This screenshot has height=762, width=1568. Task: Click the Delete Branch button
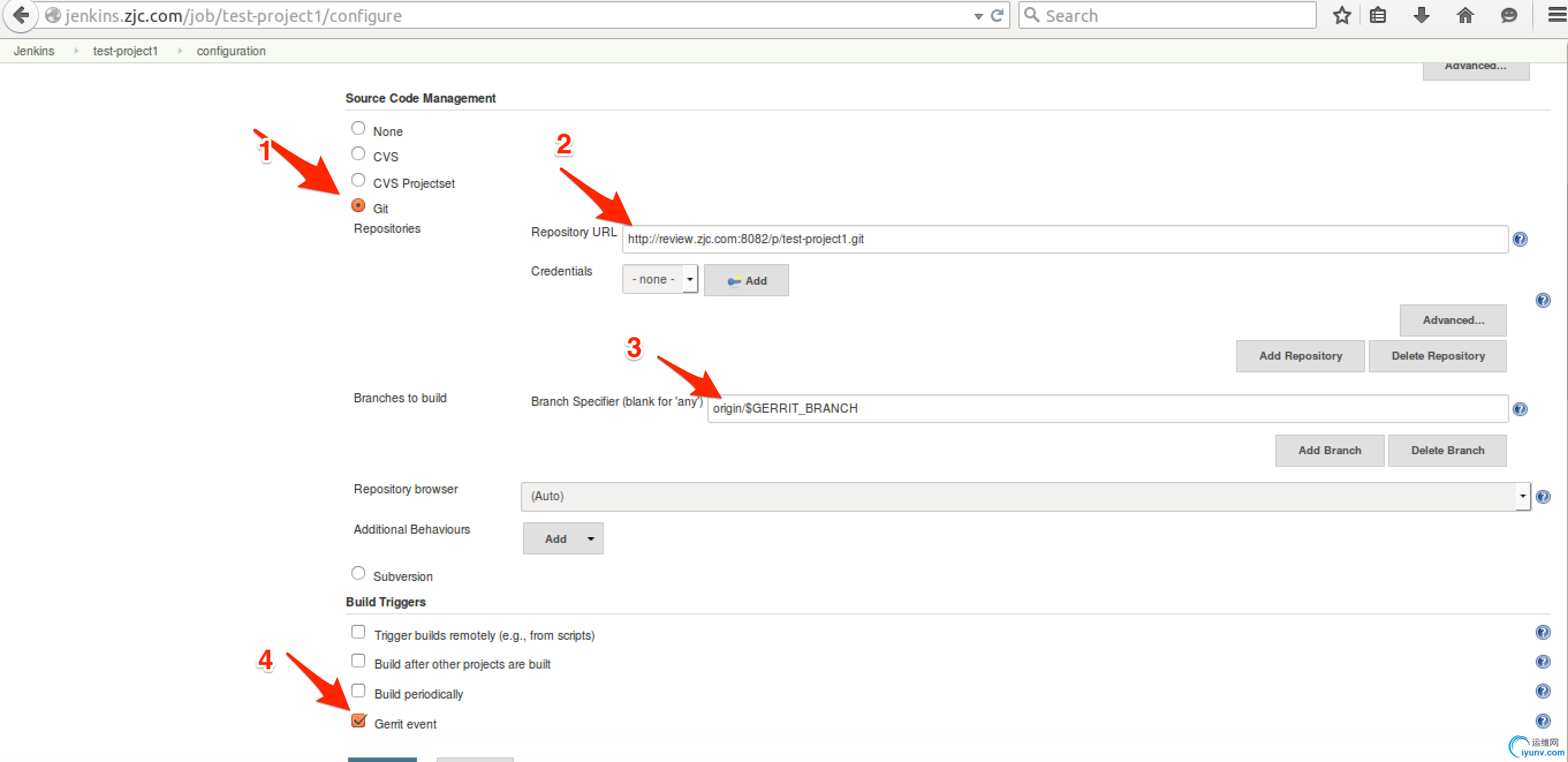[1448, 451]
